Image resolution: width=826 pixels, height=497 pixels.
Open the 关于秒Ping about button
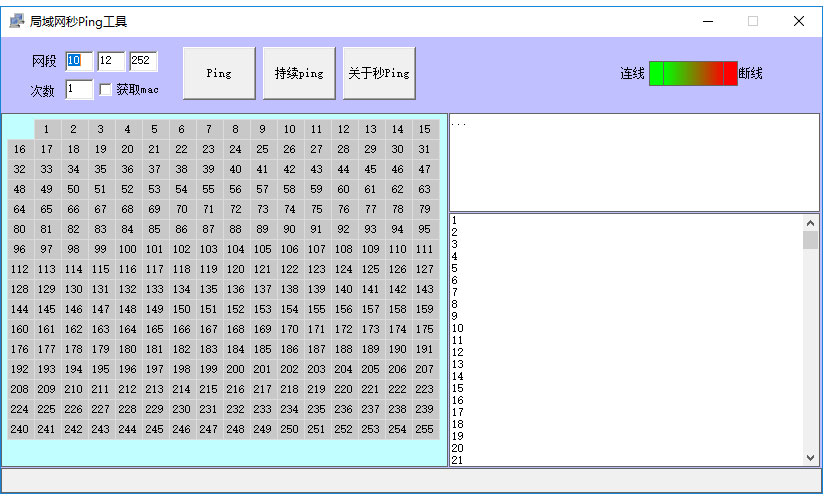pyautogui.click(x=379, y=74)
